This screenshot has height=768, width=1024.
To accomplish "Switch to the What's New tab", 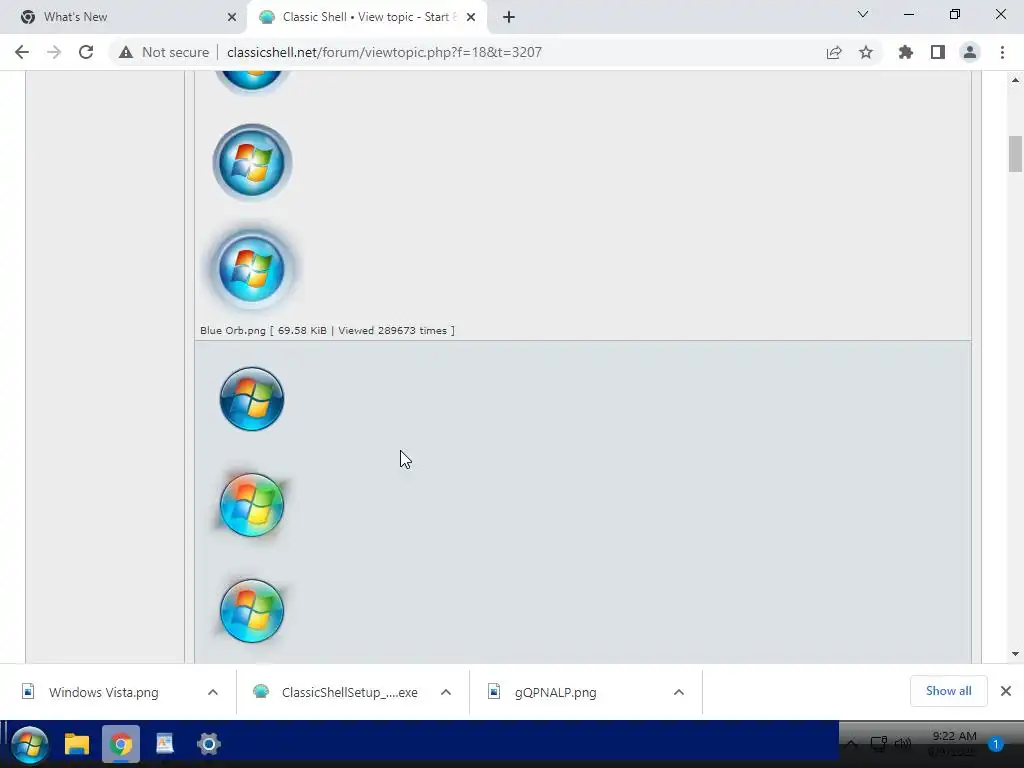I will [x=124, y=17].
